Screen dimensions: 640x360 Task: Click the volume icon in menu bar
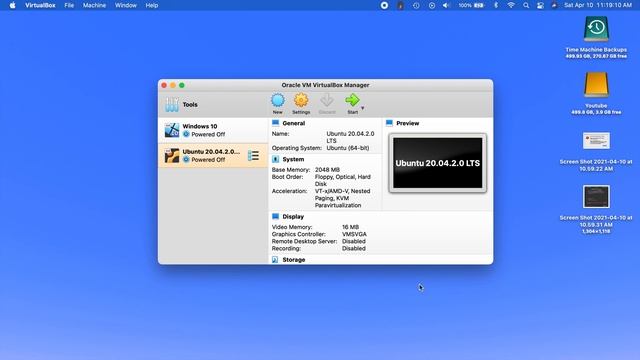point(446,5)
